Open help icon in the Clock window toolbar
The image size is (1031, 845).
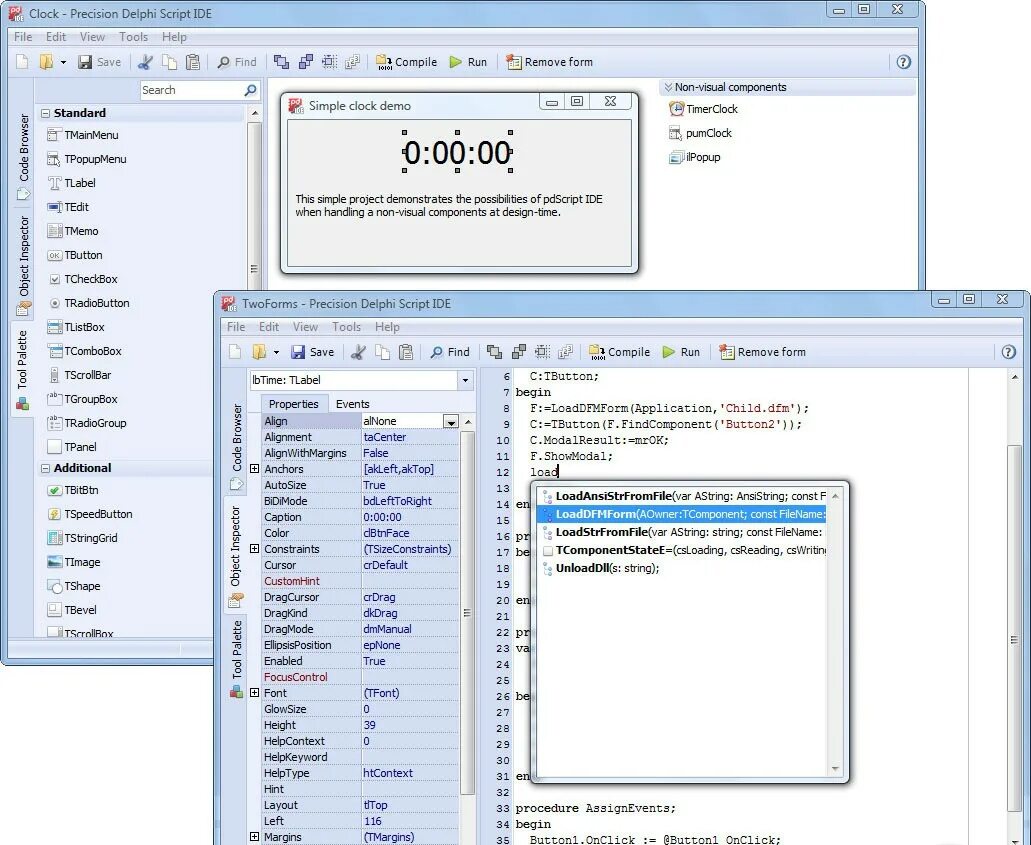(903, 62)
